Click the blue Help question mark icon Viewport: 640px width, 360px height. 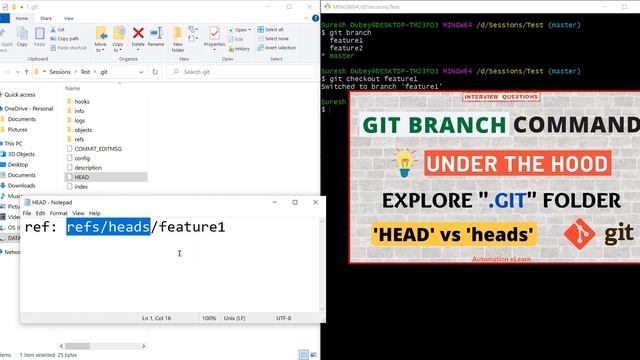pos(315,18)
